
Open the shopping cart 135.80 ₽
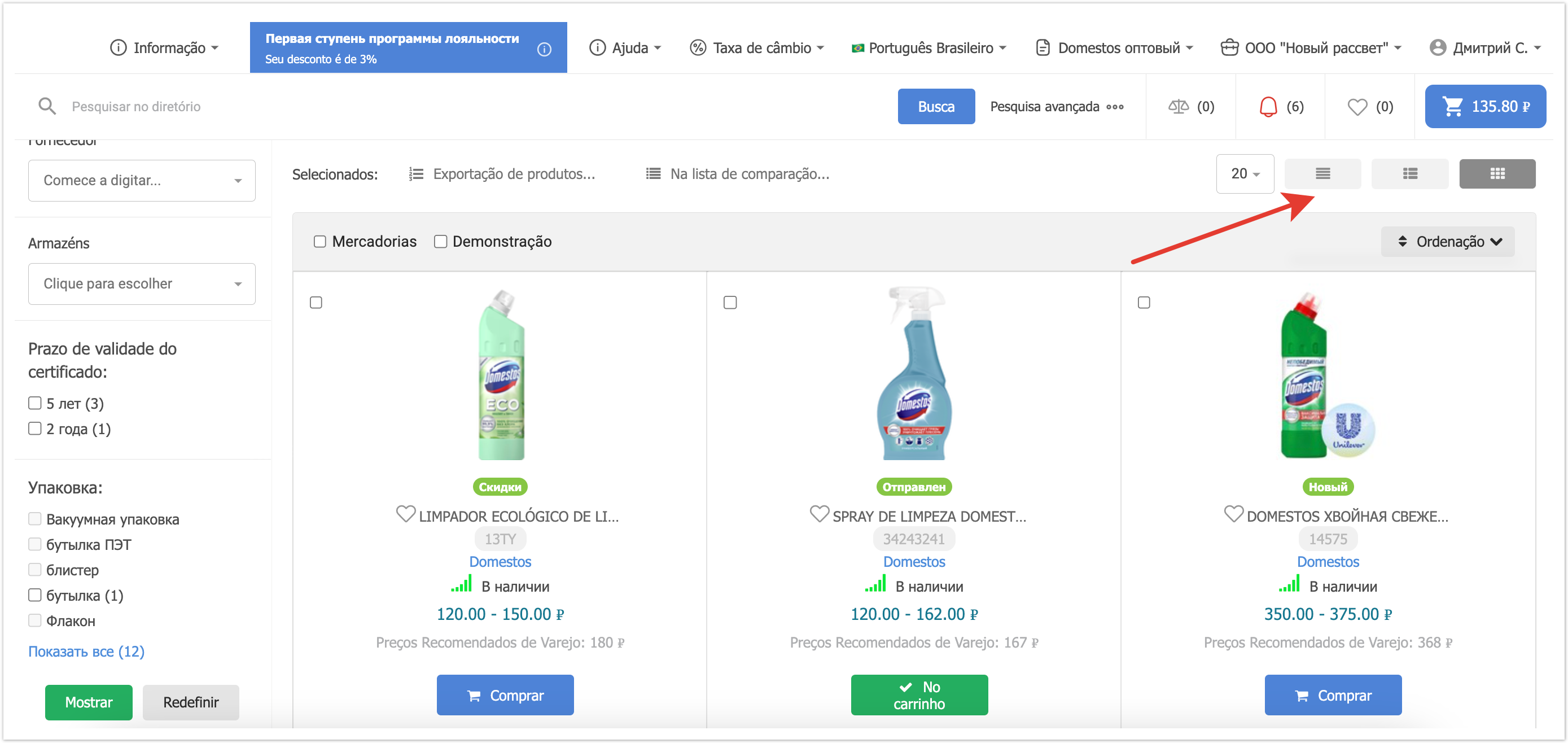(x=1484, y=107)
